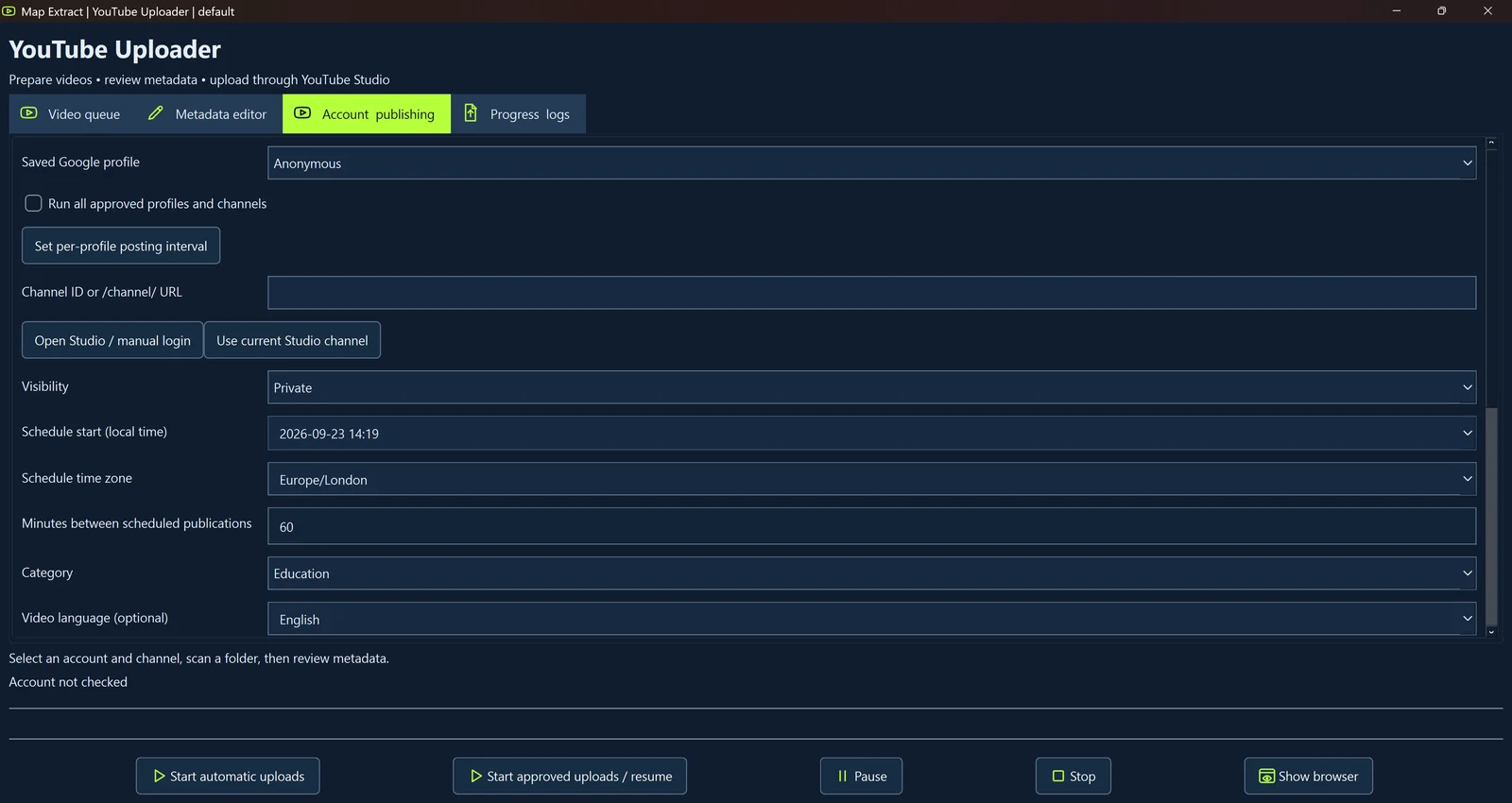This screenshot has width=1512, height=803.
Task: Minimize the YouTube Uploader window
Action: point(1397,11)
